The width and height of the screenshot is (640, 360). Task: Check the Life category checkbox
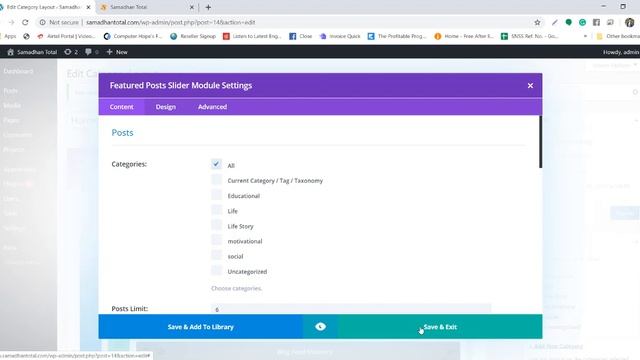[x=216, y=210]
